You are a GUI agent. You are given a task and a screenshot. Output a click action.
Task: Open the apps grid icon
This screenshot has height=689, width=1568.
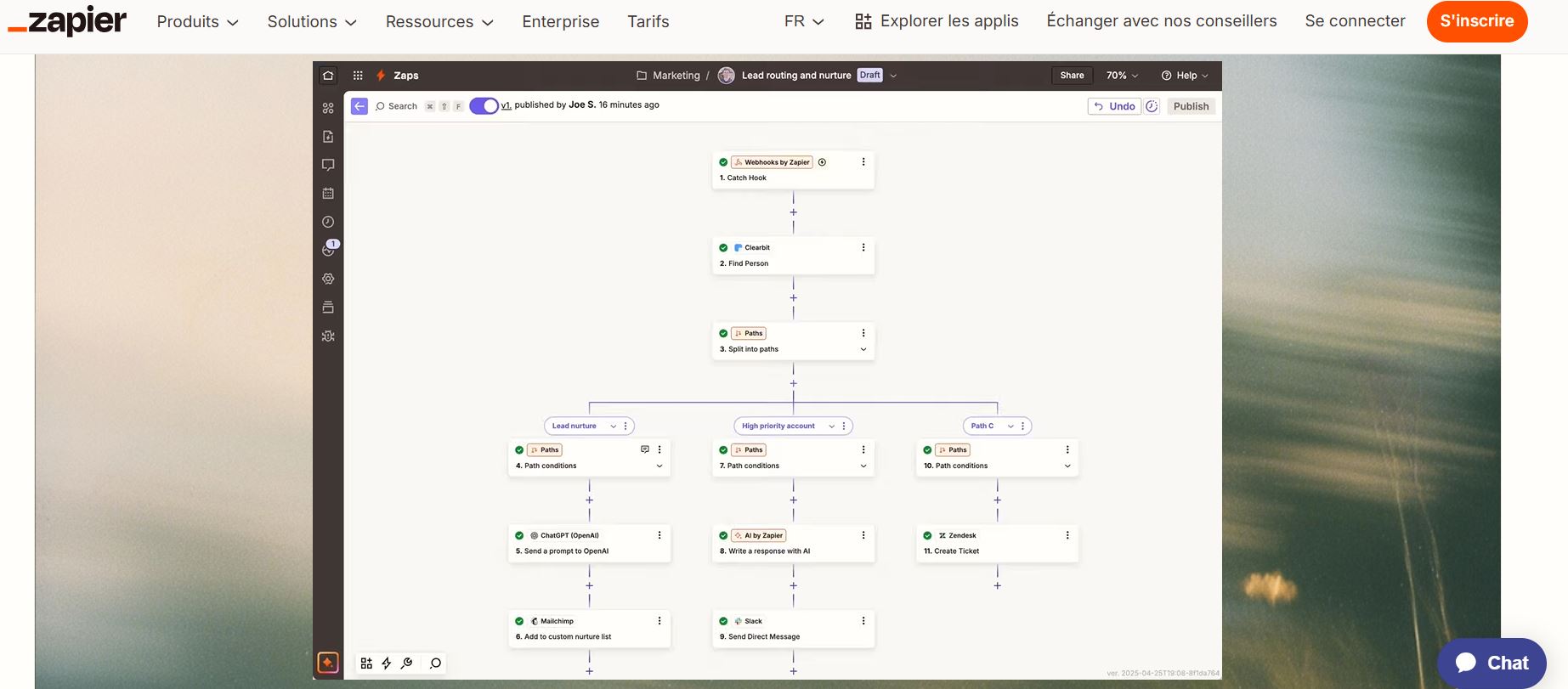point(358,76)
